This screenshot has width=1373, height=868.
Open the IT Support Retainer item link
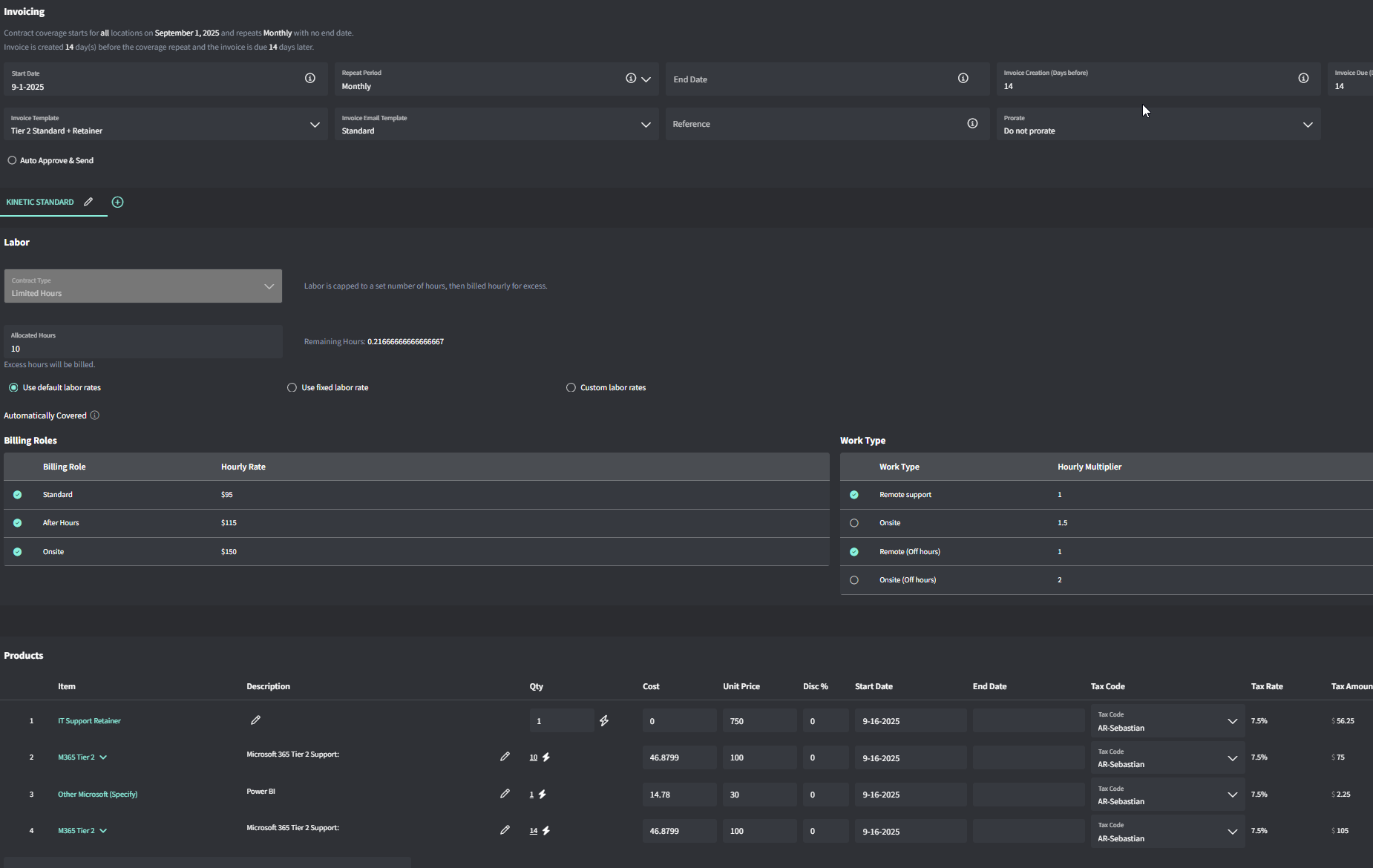click(89, 720)
